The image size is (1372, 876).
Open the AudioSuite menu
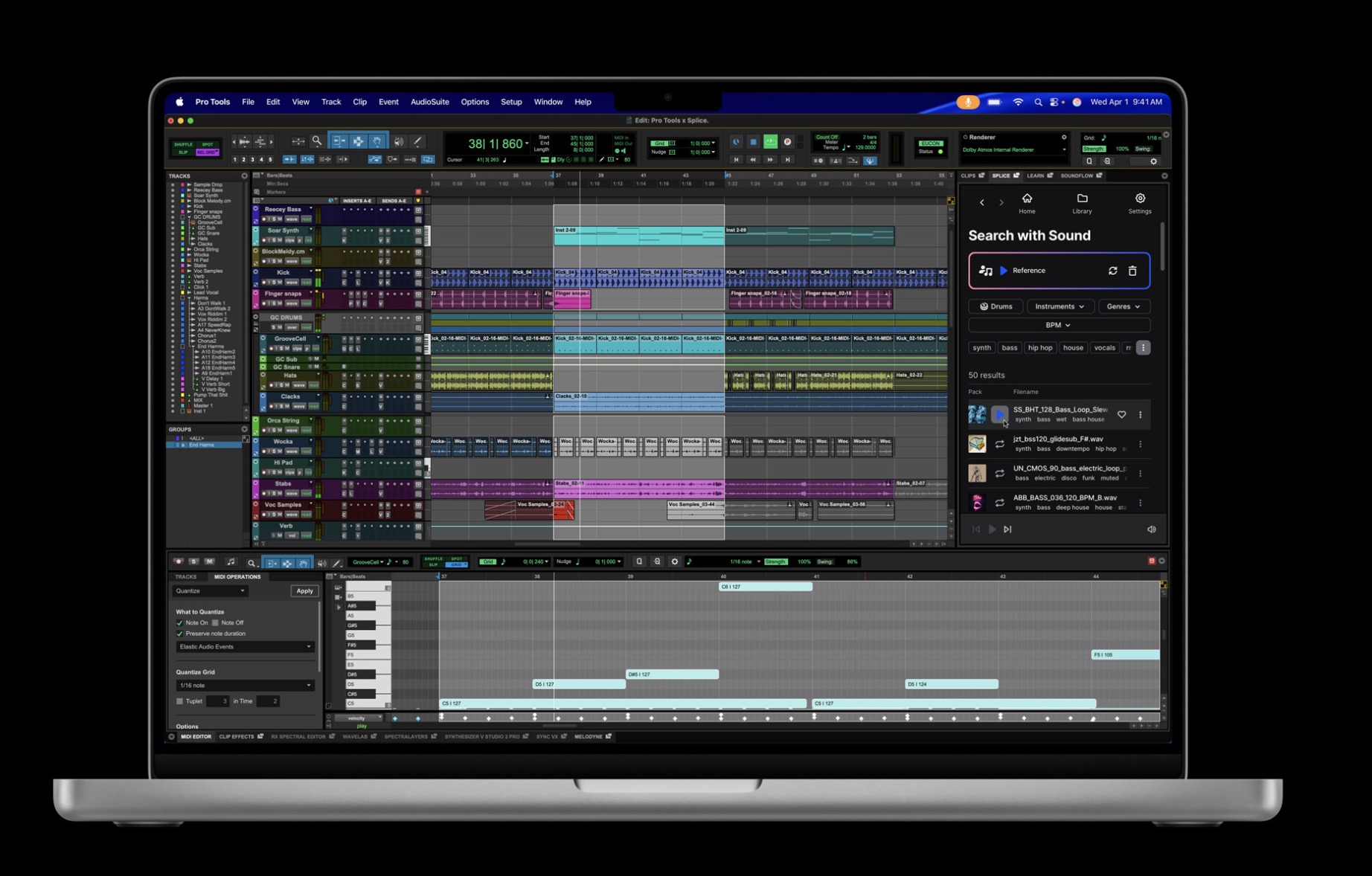click(429, 102)
